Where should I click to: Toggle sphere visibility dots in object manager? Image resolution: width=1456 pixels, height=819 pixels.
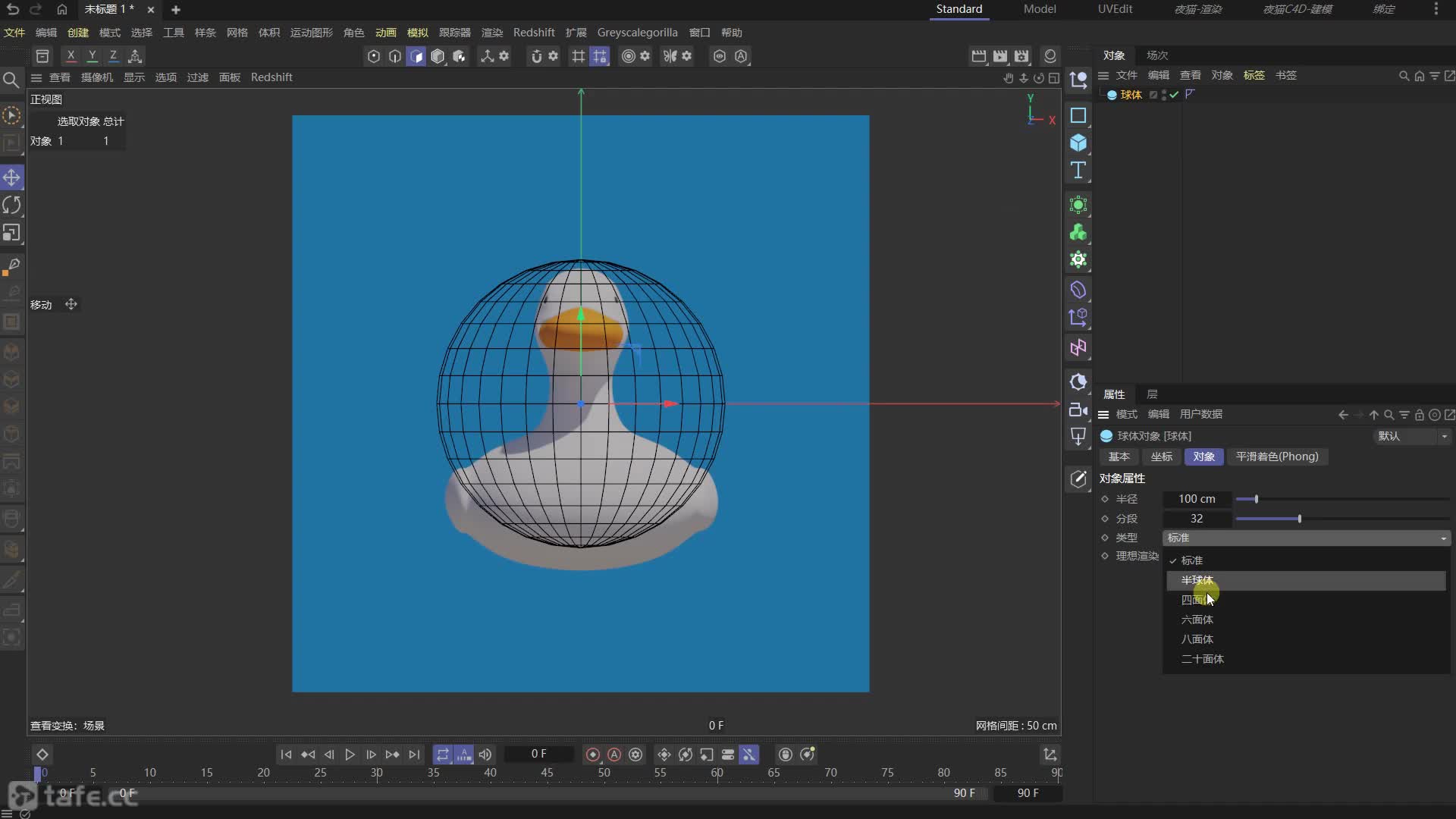coord(1164,95)
